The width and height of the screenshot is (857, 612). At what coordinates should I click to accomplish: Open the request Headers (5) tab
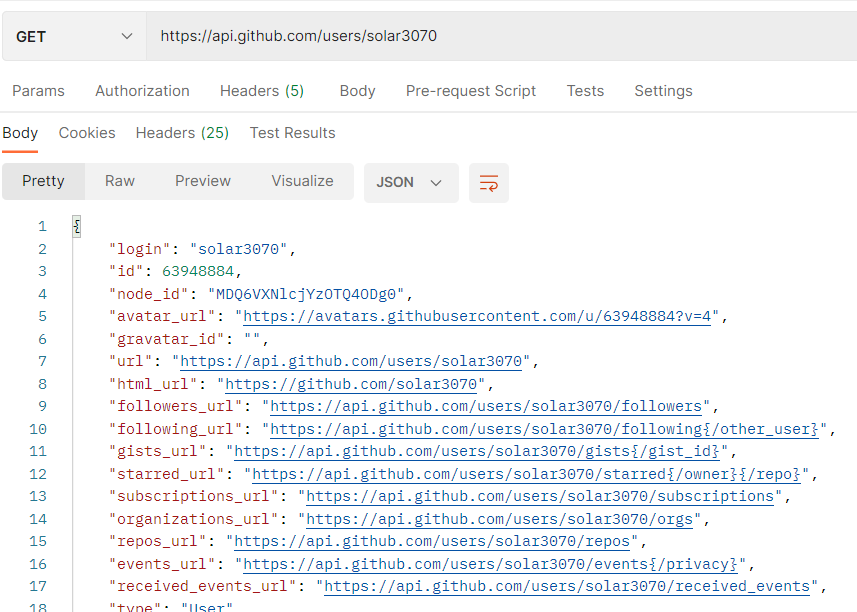tap(262, 91)
